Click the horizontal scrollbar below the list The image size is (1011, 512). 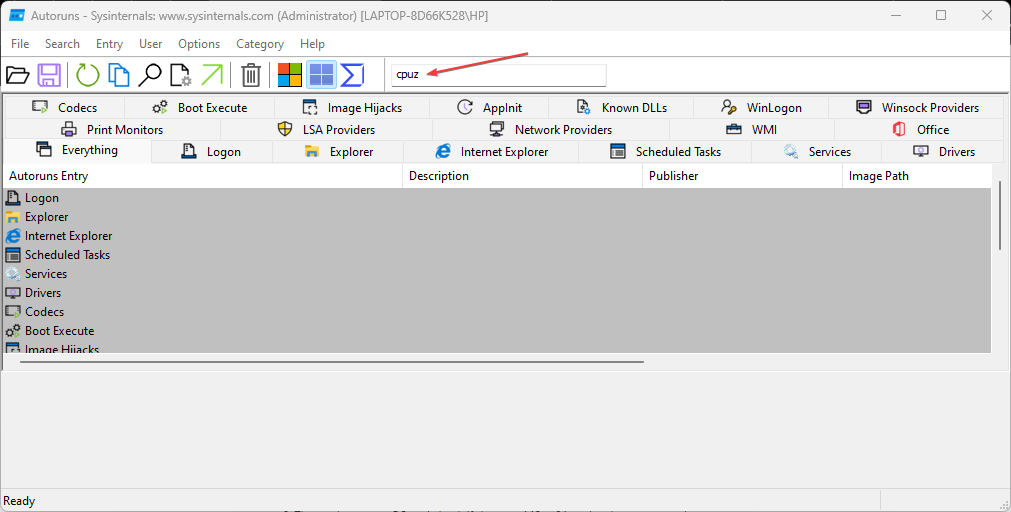[x=332, y=362]
